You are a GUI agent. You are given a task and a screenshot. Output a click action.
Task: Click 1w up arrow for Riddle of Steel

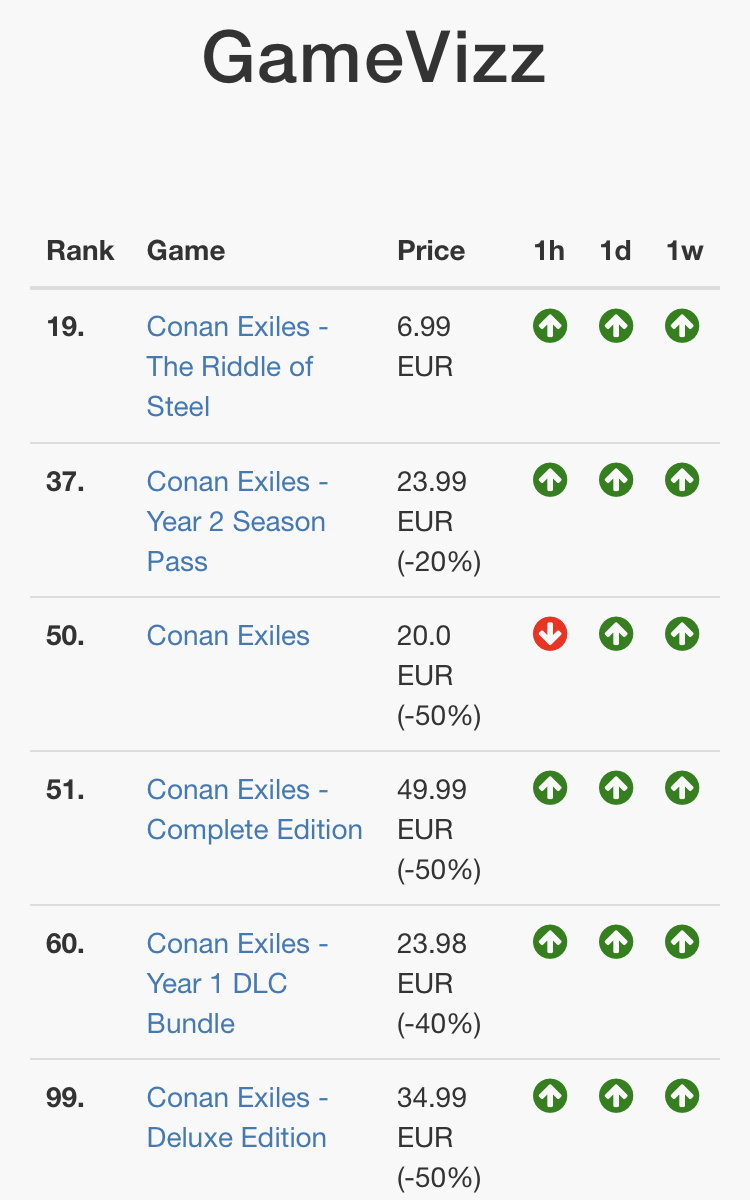[682, 326]
